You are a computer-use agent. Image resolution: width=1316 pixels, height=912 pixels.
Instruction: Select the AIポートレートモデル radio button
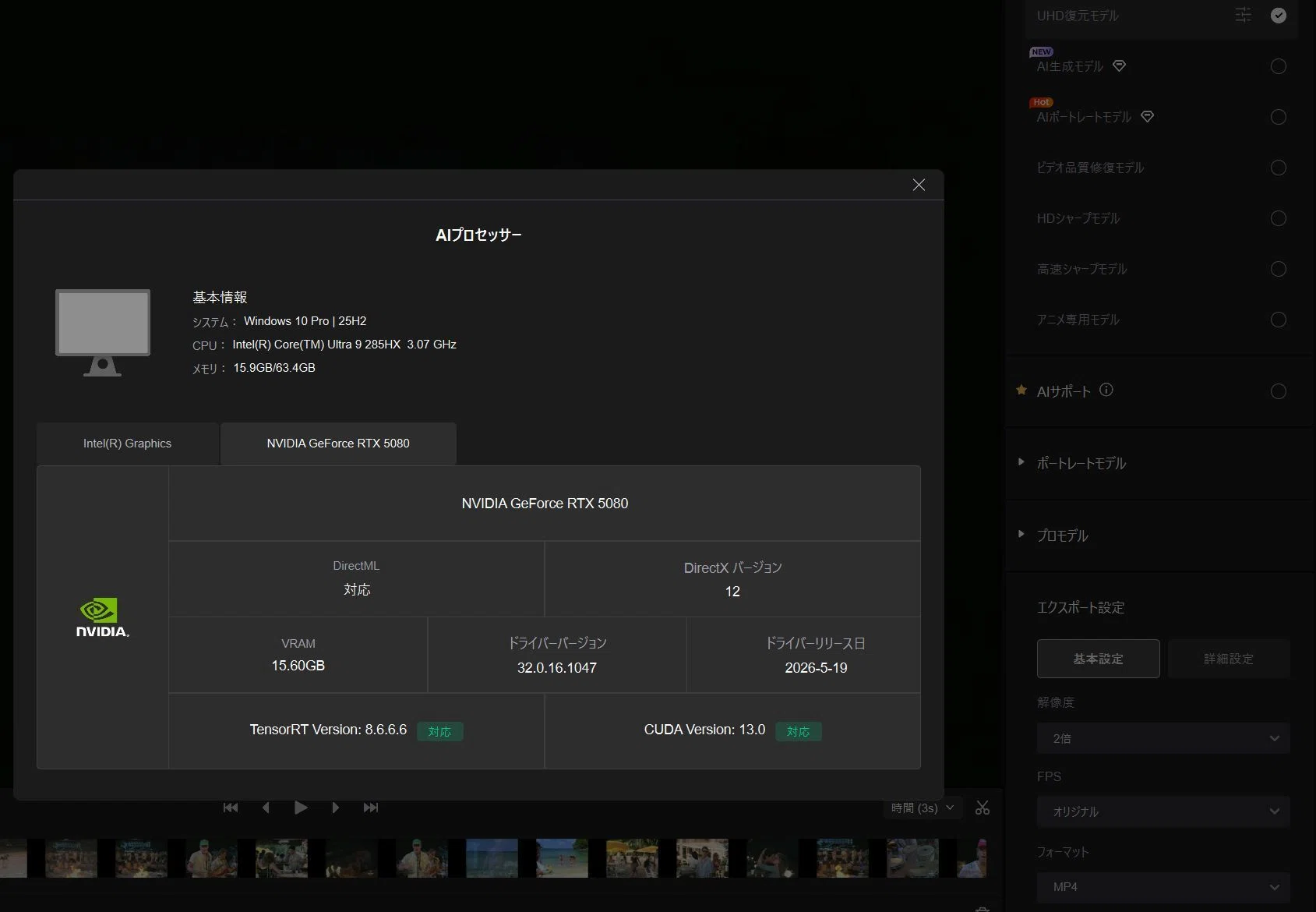pos(1279,117)
